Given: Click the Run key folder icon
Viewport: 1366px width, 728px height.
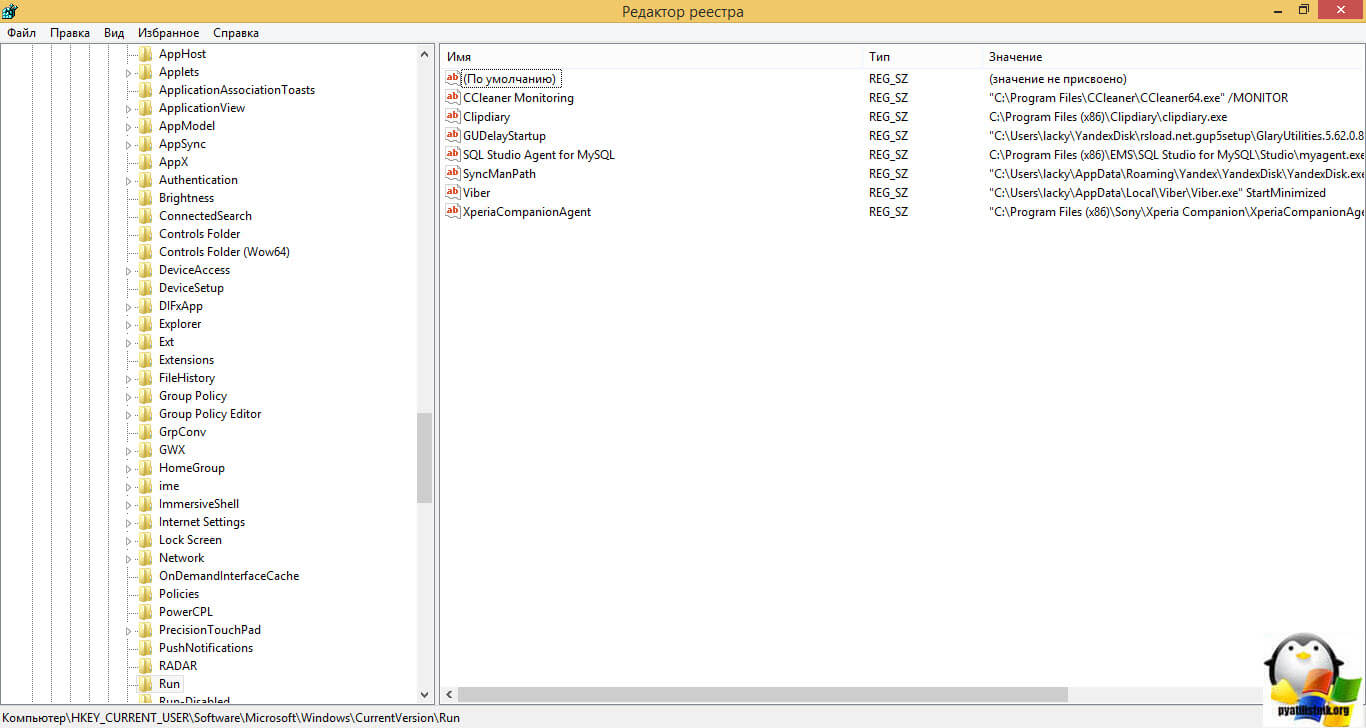Looking at the screenshot, I should point(145,684).
